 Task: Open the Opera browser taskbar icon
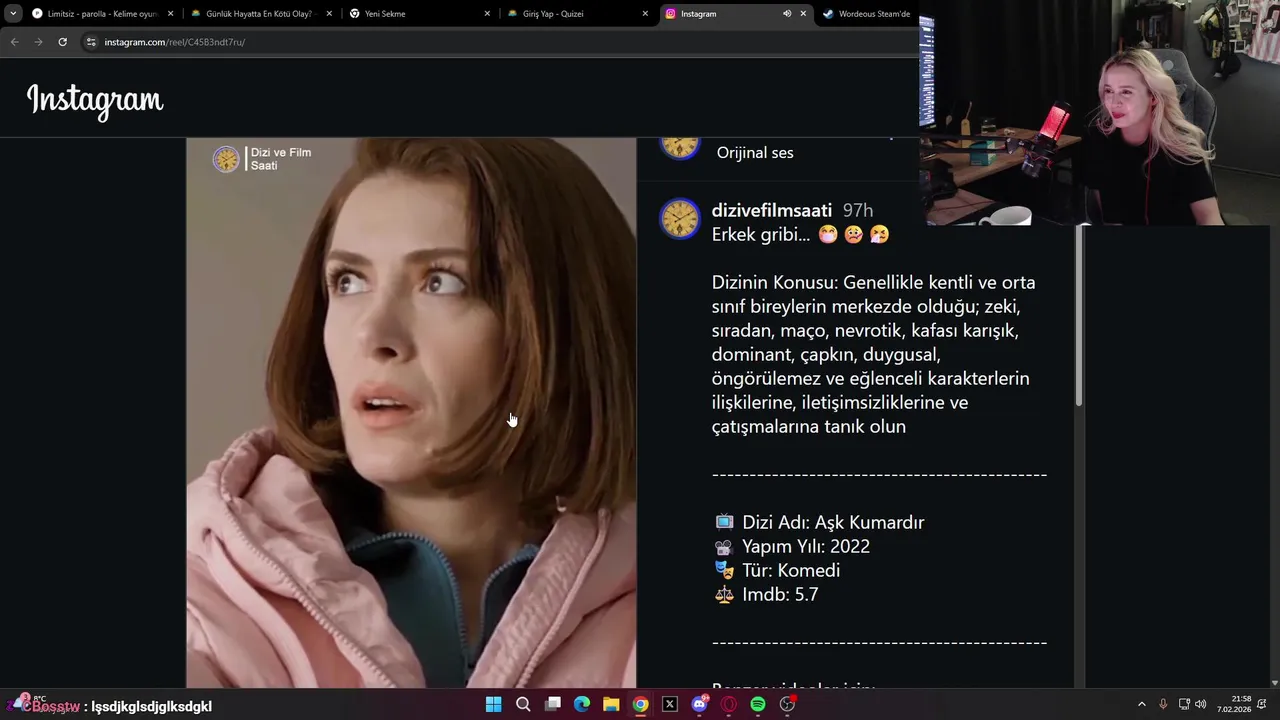click(x=729, y=704)
